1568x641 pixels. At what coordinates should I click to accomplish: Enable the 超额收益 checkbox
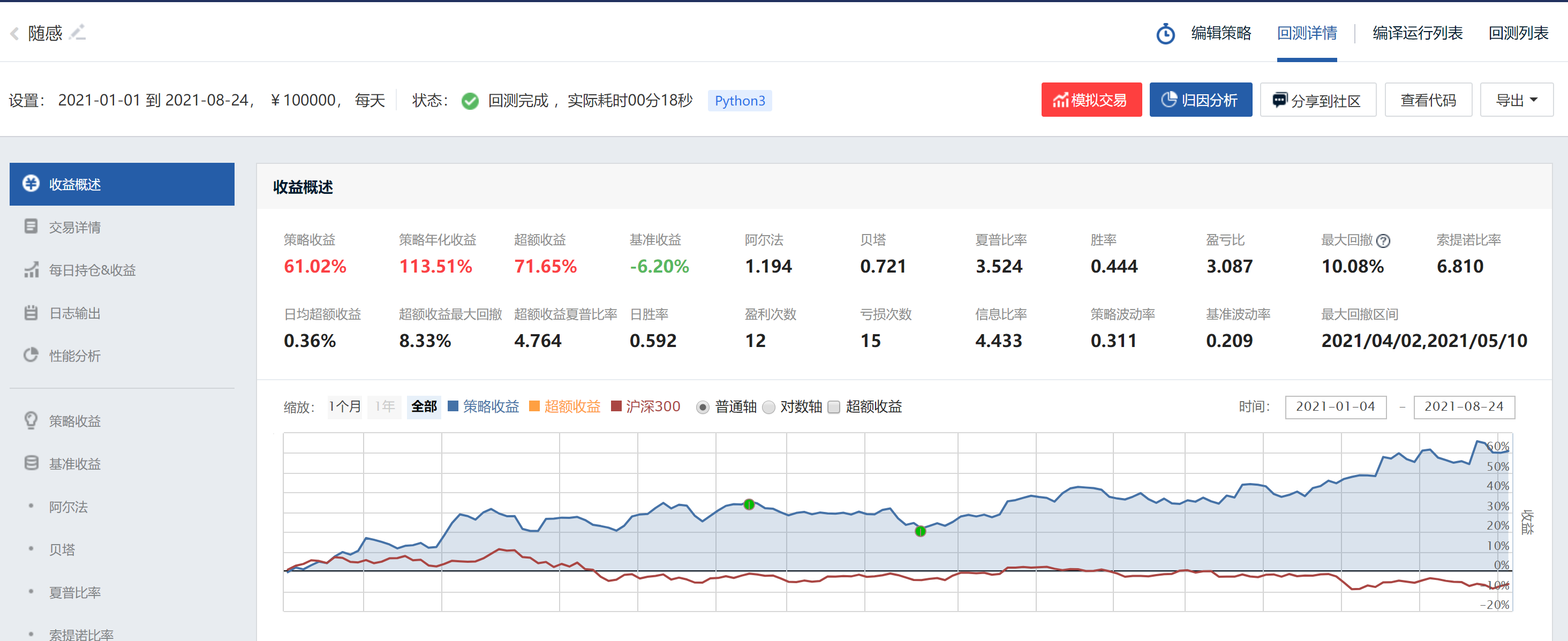(x=834, y=407)
